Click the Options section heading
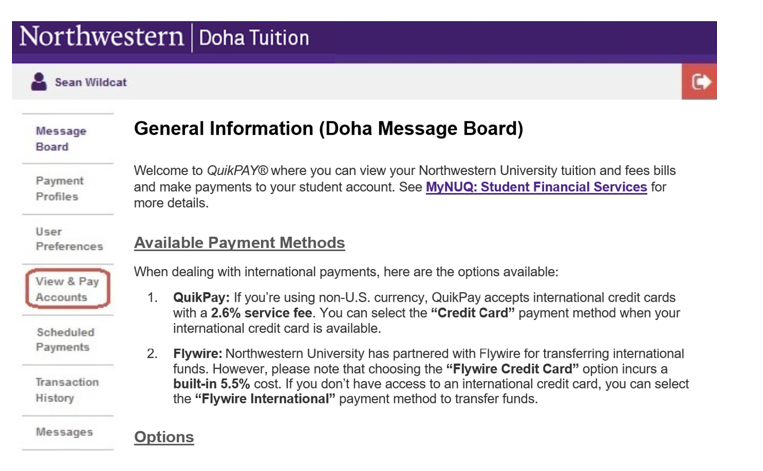 click(x=164, y=437)
